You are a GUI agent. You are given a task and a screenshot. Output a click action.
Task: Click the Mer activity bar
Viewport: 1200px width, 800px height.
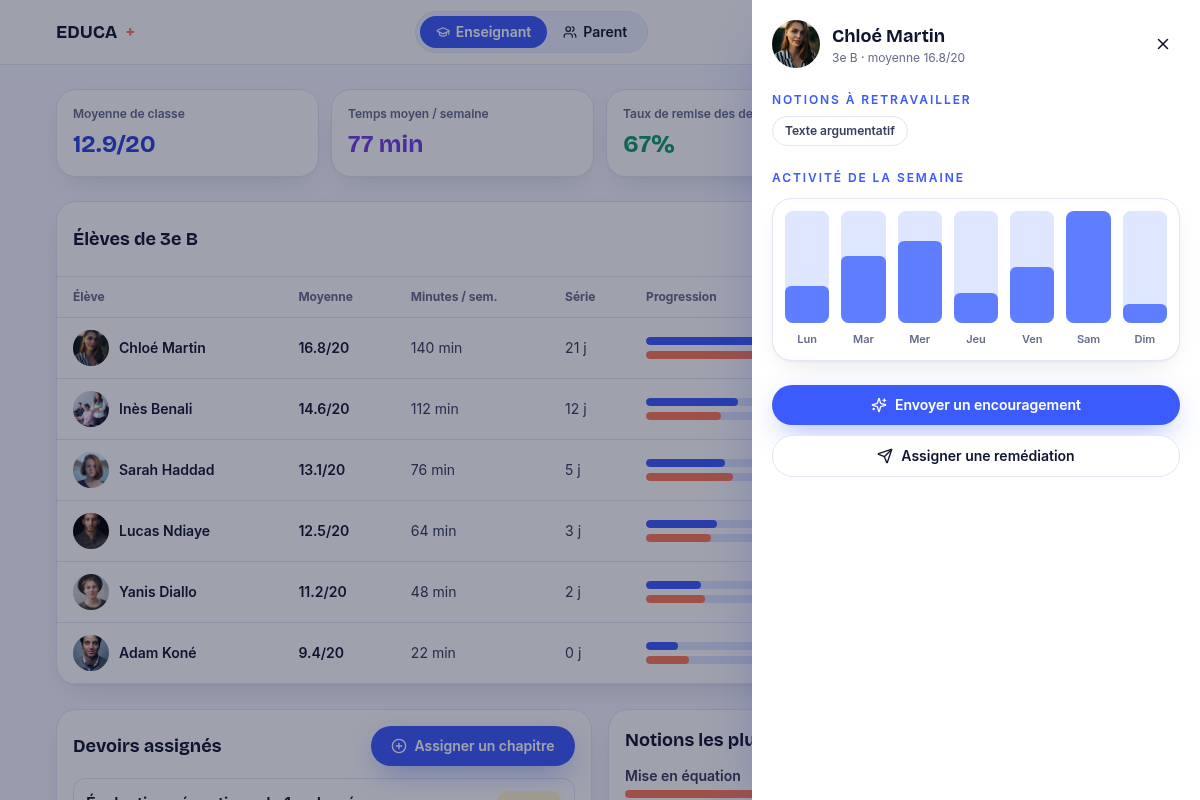point(920,267)
